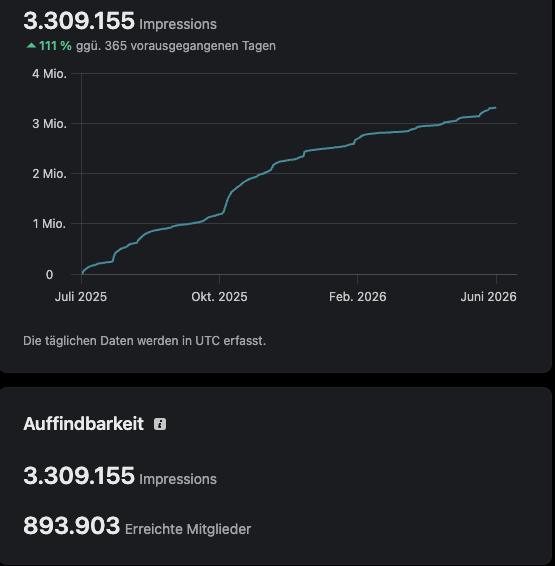Screen dimensions: 555x566
Task: Click the 4 Mio. axis label
Action: [x=49, y=74]
